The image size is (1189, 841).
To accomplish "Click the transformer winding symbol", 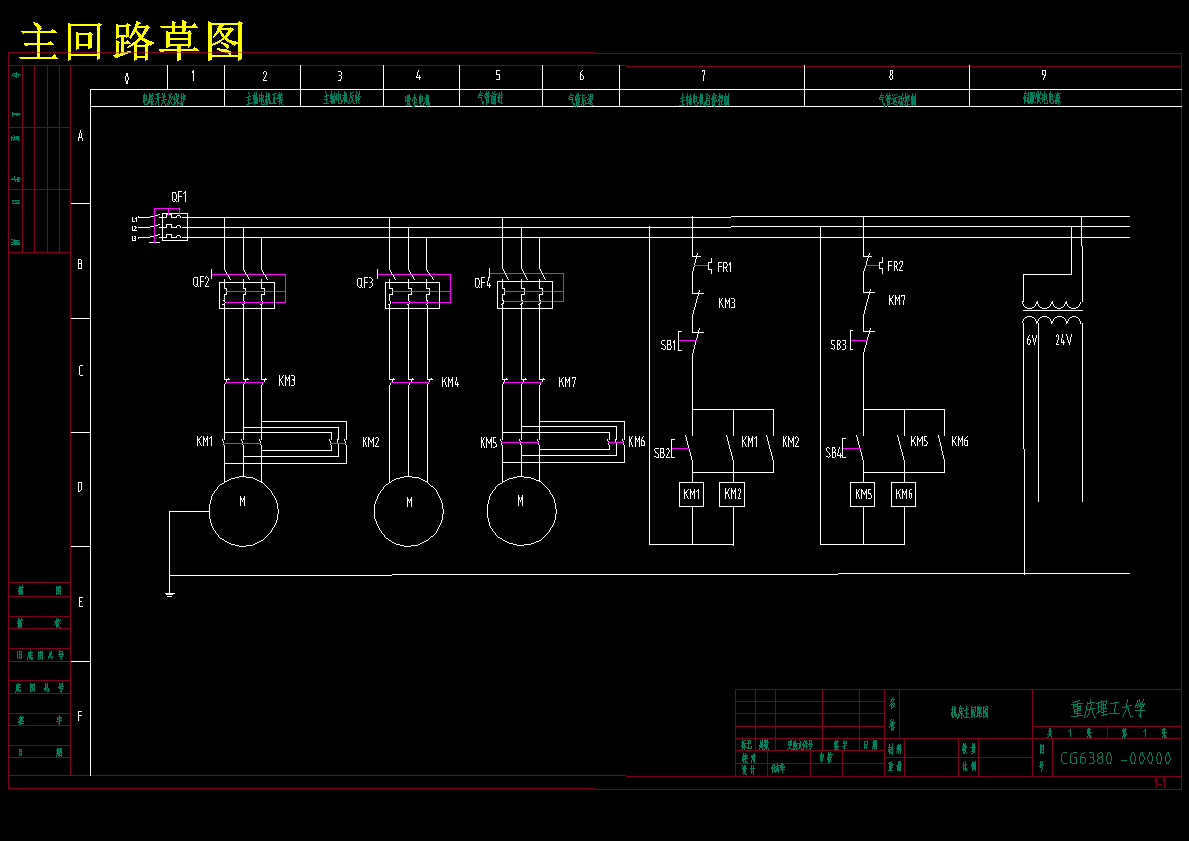I will pos(1053,312).
